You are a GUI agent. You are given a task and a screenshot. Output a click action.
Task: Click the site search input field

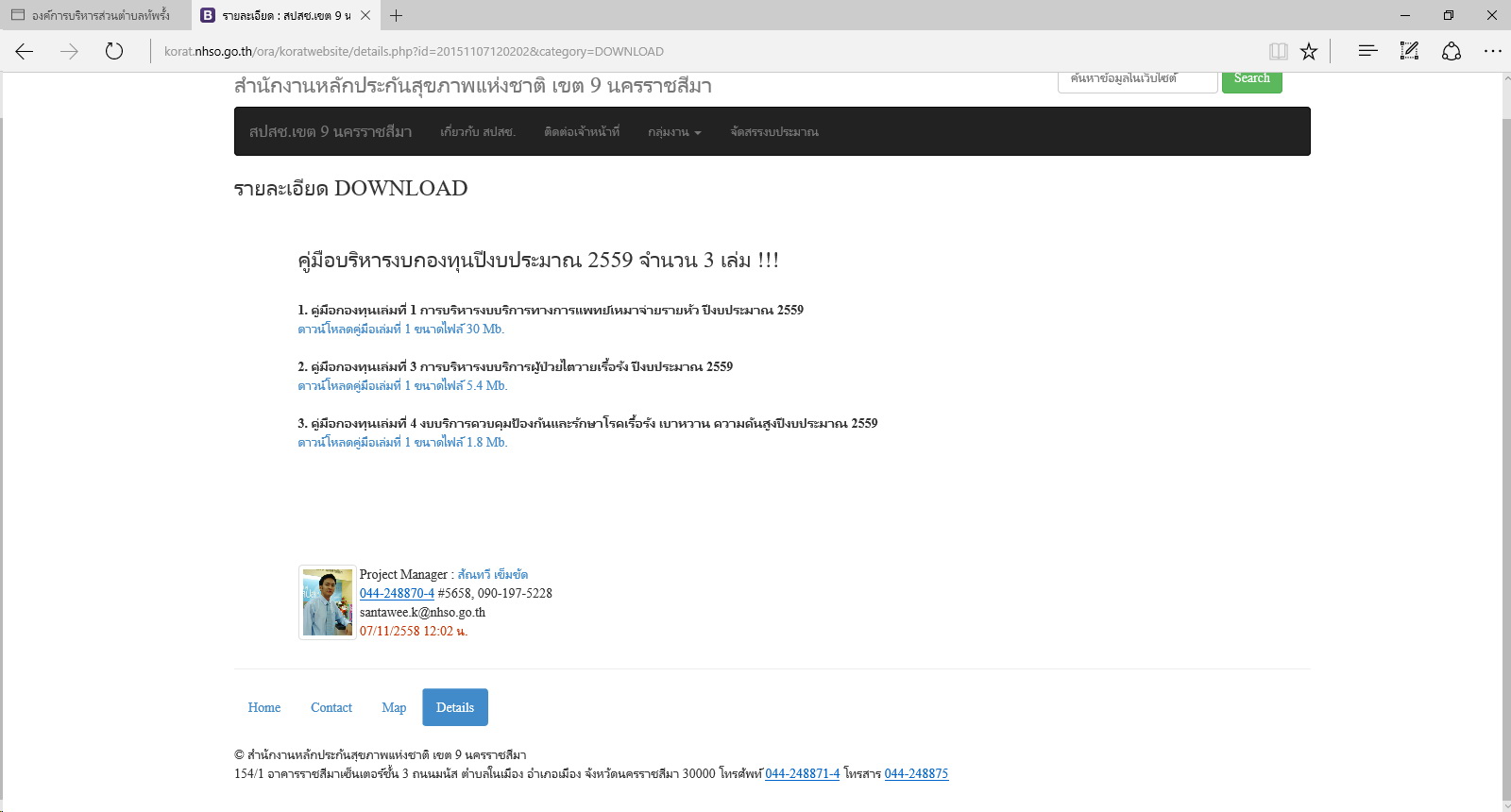(1138, 79)
